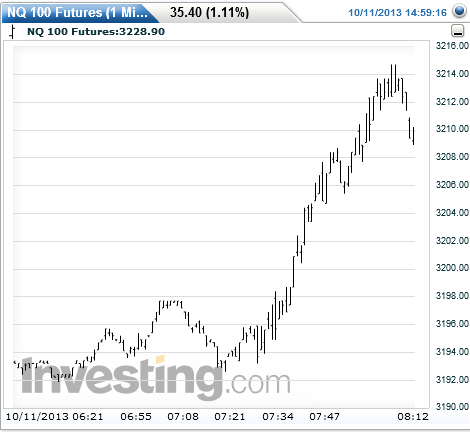Click the blue round button beside the timestamp

tap(460, 11)
